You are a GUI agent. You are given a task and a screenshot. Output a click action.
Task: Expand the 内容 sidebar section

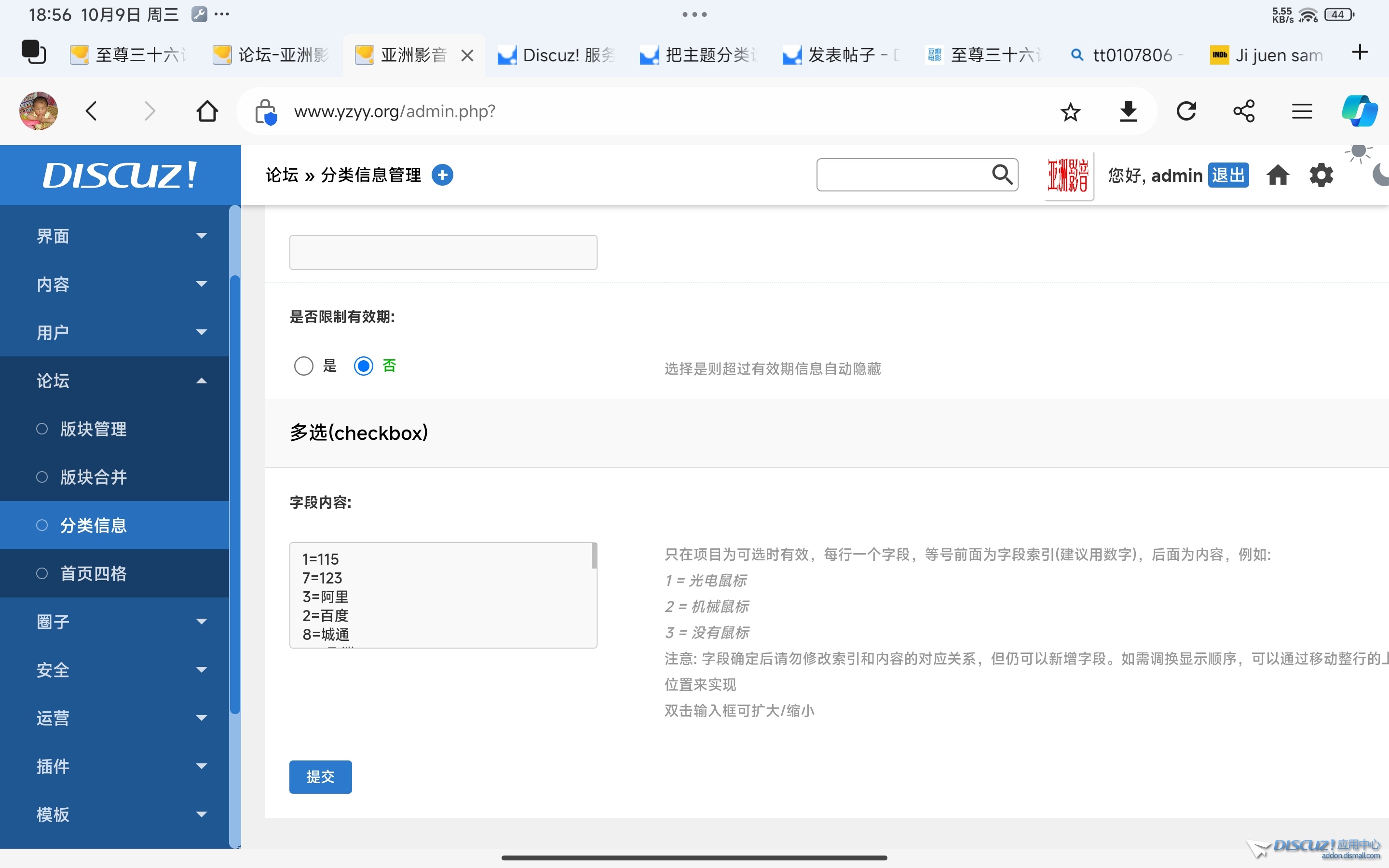point(115,284)
